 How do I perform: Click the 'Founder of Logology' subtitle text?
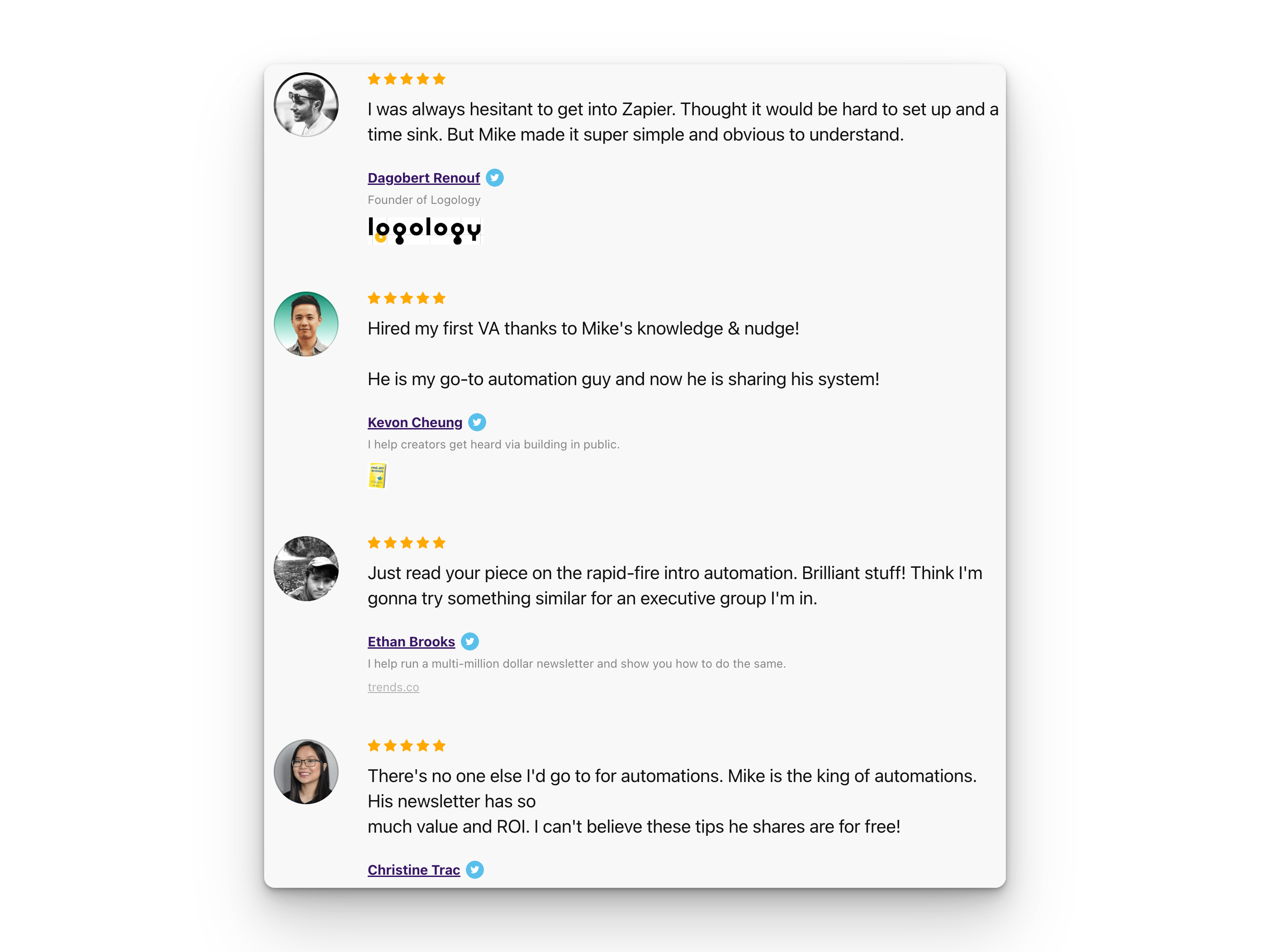pos(424,200)
